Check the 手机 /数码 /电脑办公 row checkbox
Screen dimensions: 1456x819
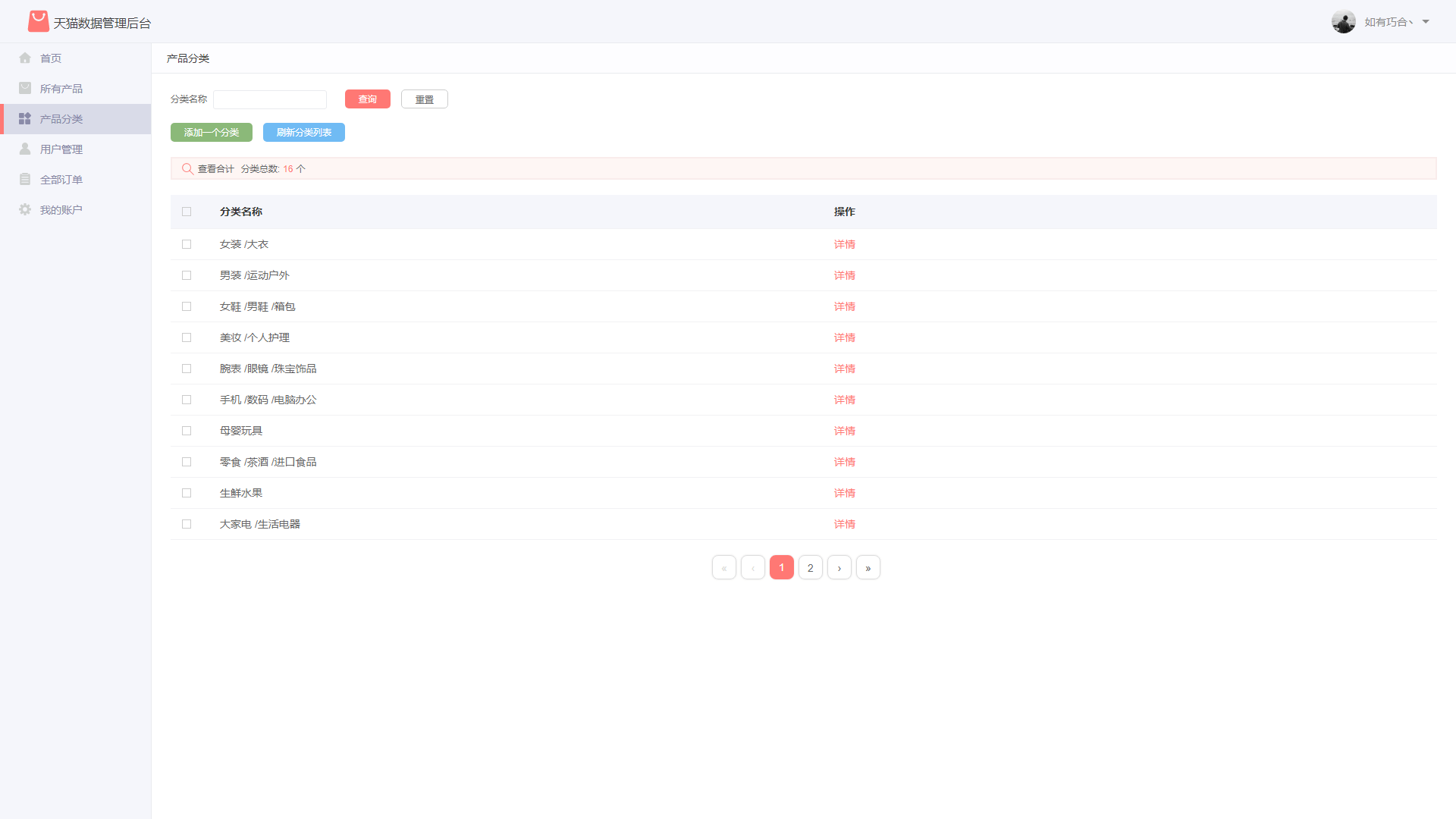[187, 400]
